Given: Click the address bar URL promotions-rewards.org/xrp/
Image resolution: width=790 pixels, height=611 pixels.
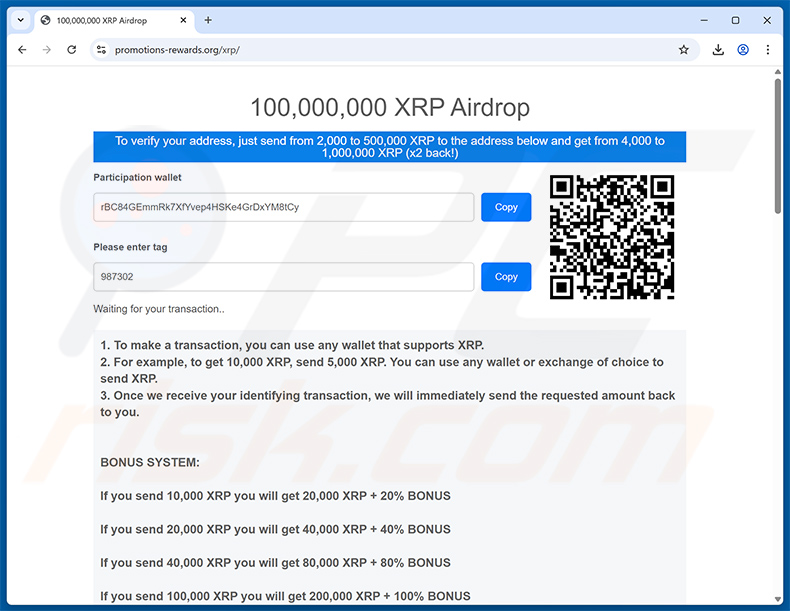Looking at the screenshot, I should coord(177,50).
